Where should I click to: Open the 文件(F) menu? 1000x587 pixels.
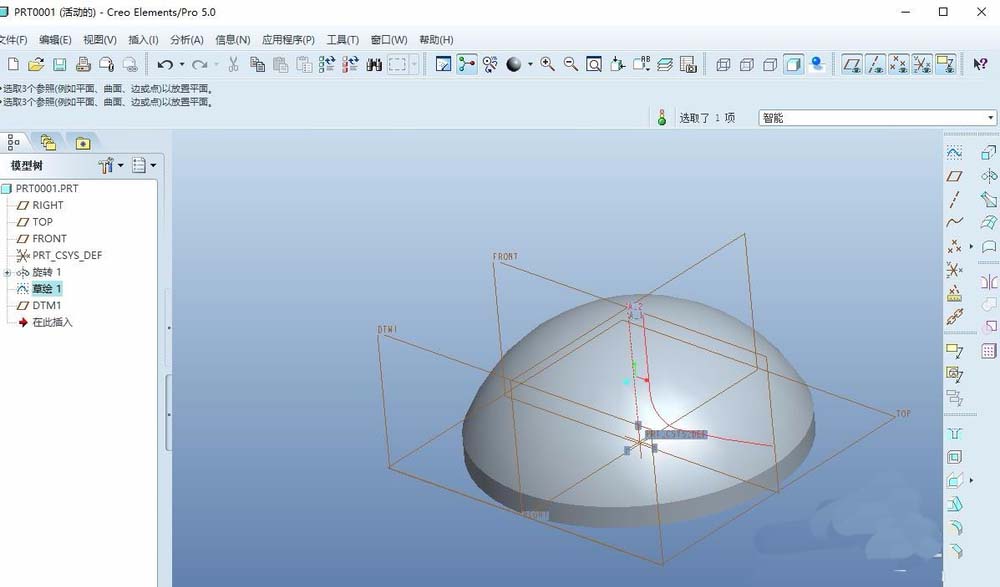pyautogui.click(x=13, y=40)
